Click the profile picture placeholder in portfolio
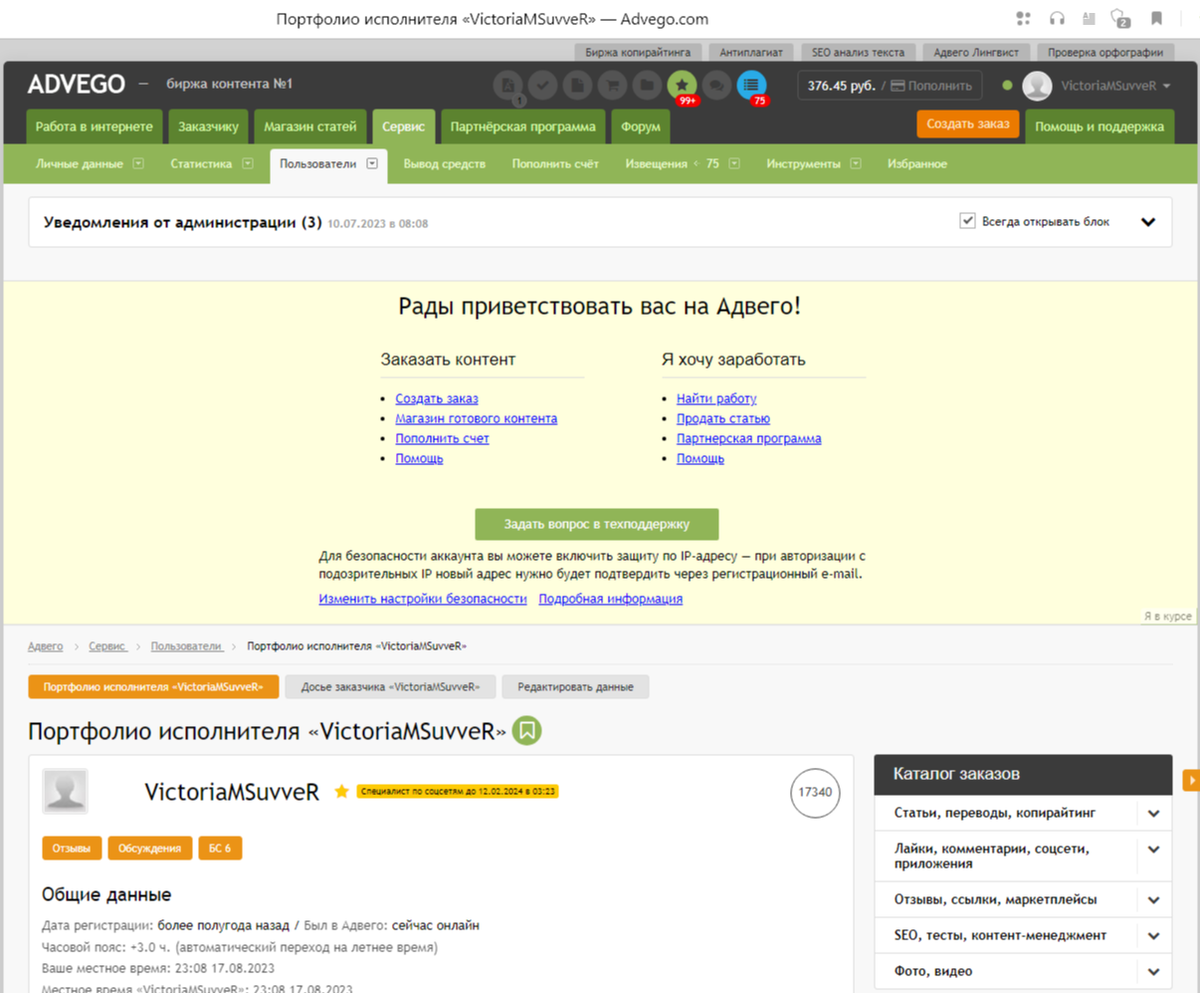The width and height of the screenshot is (1200, 993). pos(65,791)
